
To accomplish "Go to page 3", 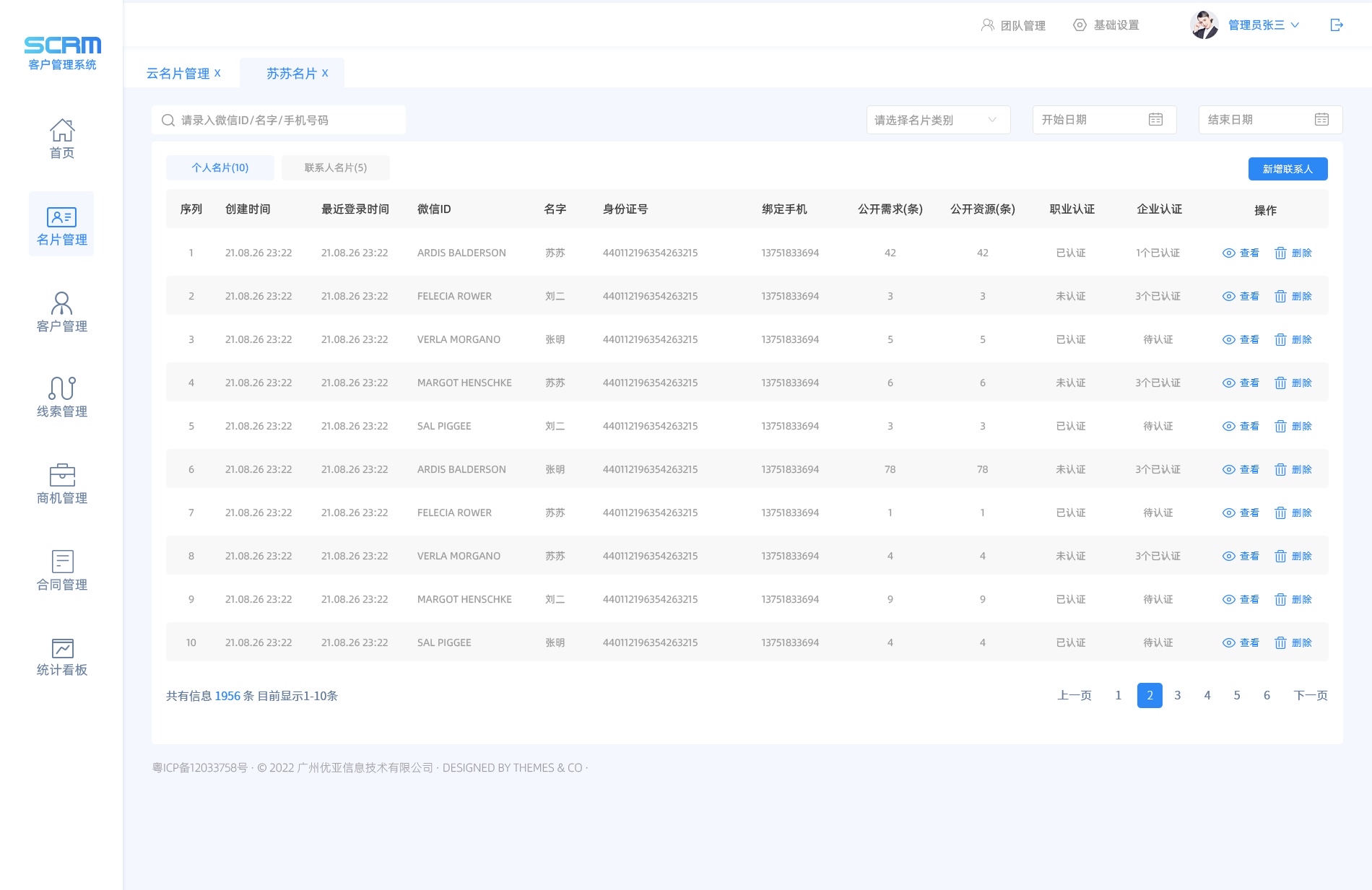I will pyautogui.click(x=1178, y=695).
